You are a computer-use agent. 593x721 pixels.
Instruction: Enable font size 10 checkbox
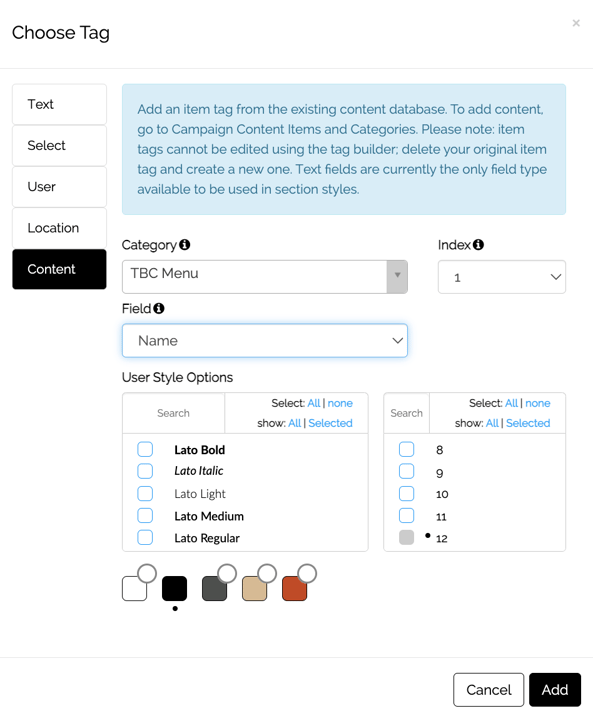click(406, 493)
